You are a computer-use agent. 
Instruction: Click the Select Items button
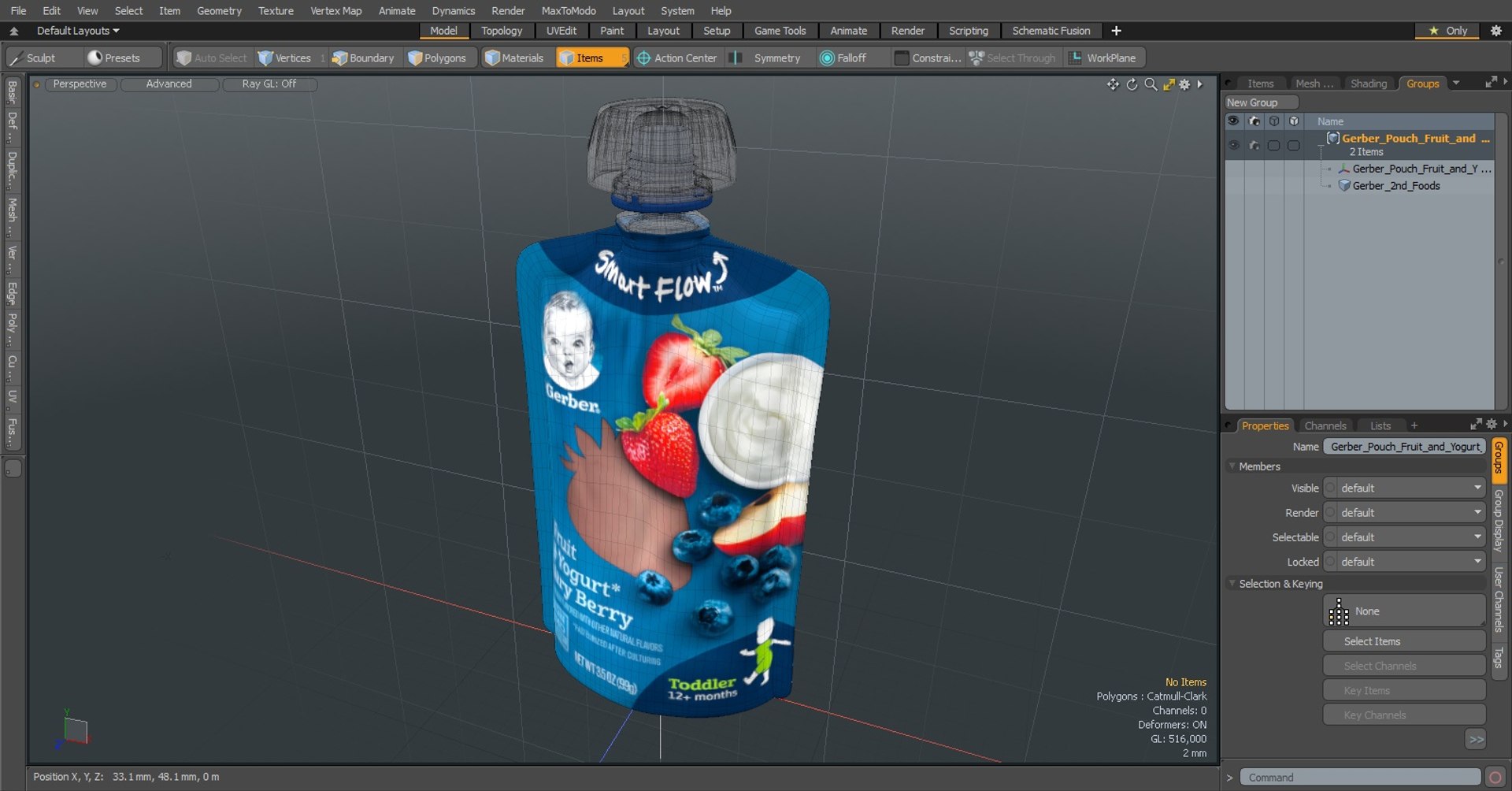(1404, 641)
